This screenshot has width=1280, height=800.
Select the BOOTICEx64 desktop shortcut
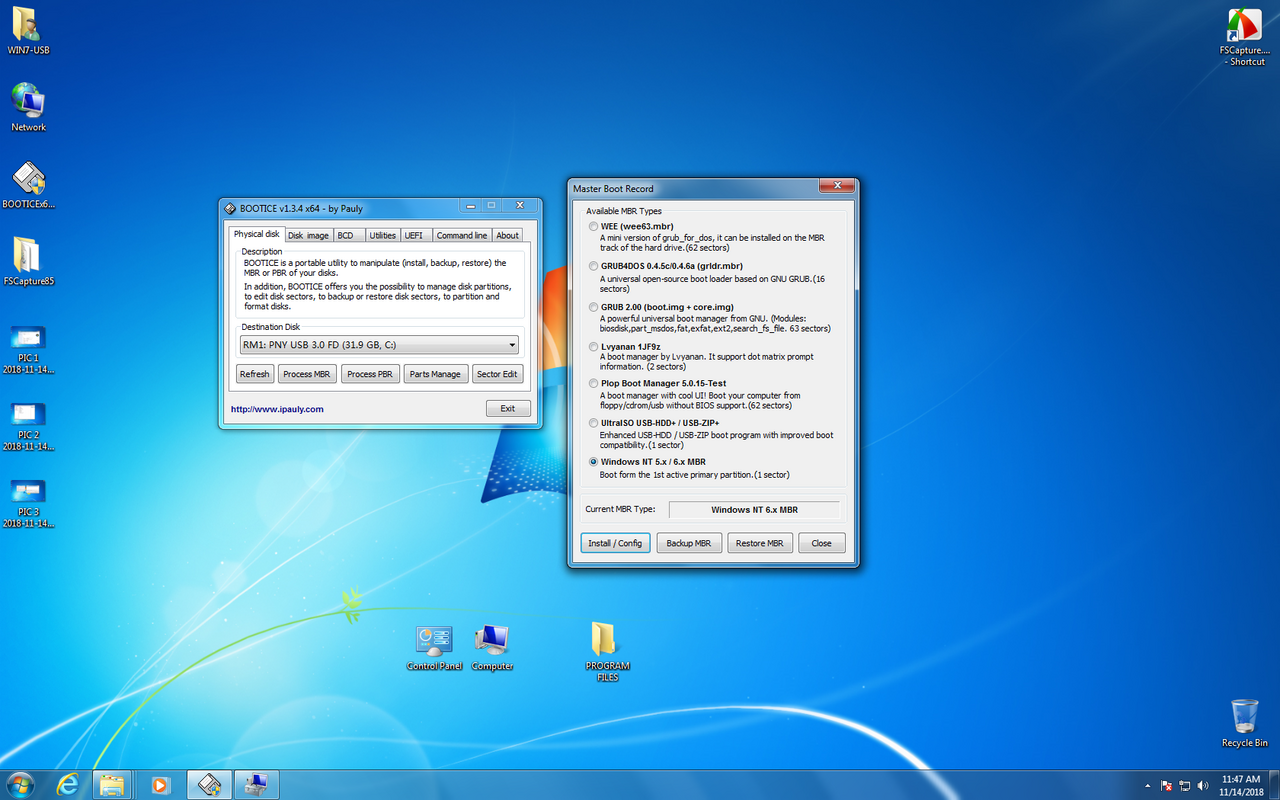[28, 185]
